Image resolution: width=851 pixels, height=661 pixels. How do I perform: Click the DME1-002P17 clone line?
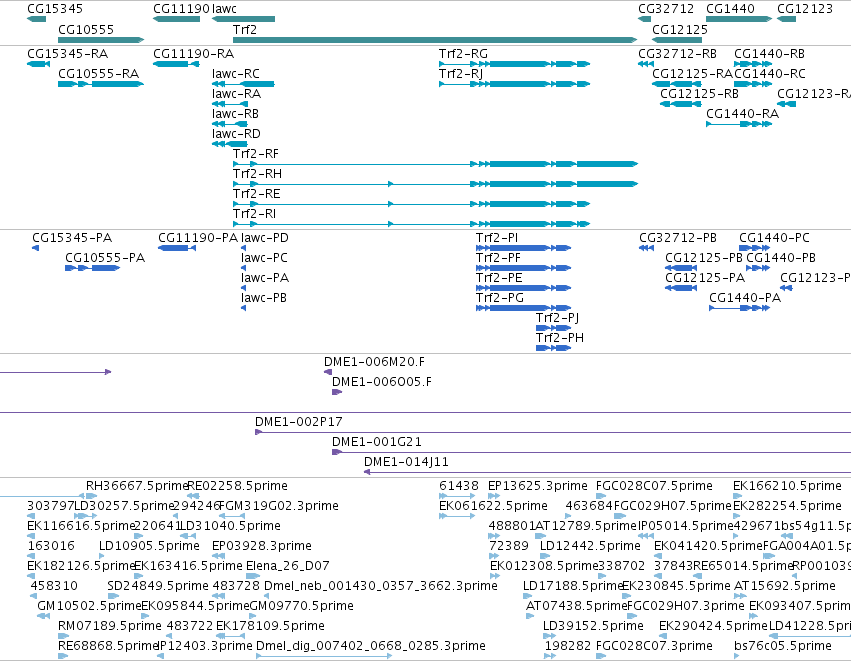(553, 433)
